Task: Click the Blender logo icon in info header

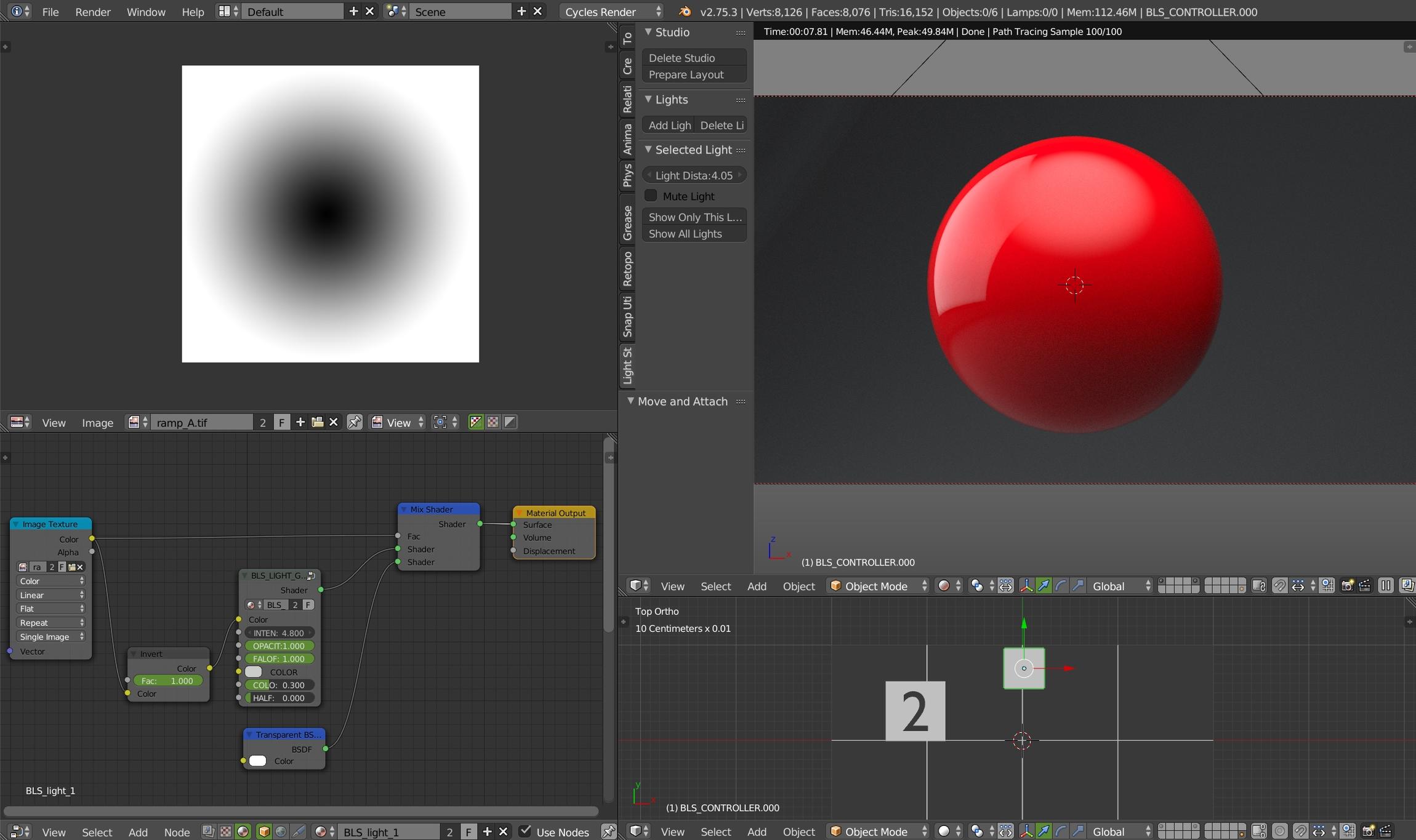Action: [685, 12]
